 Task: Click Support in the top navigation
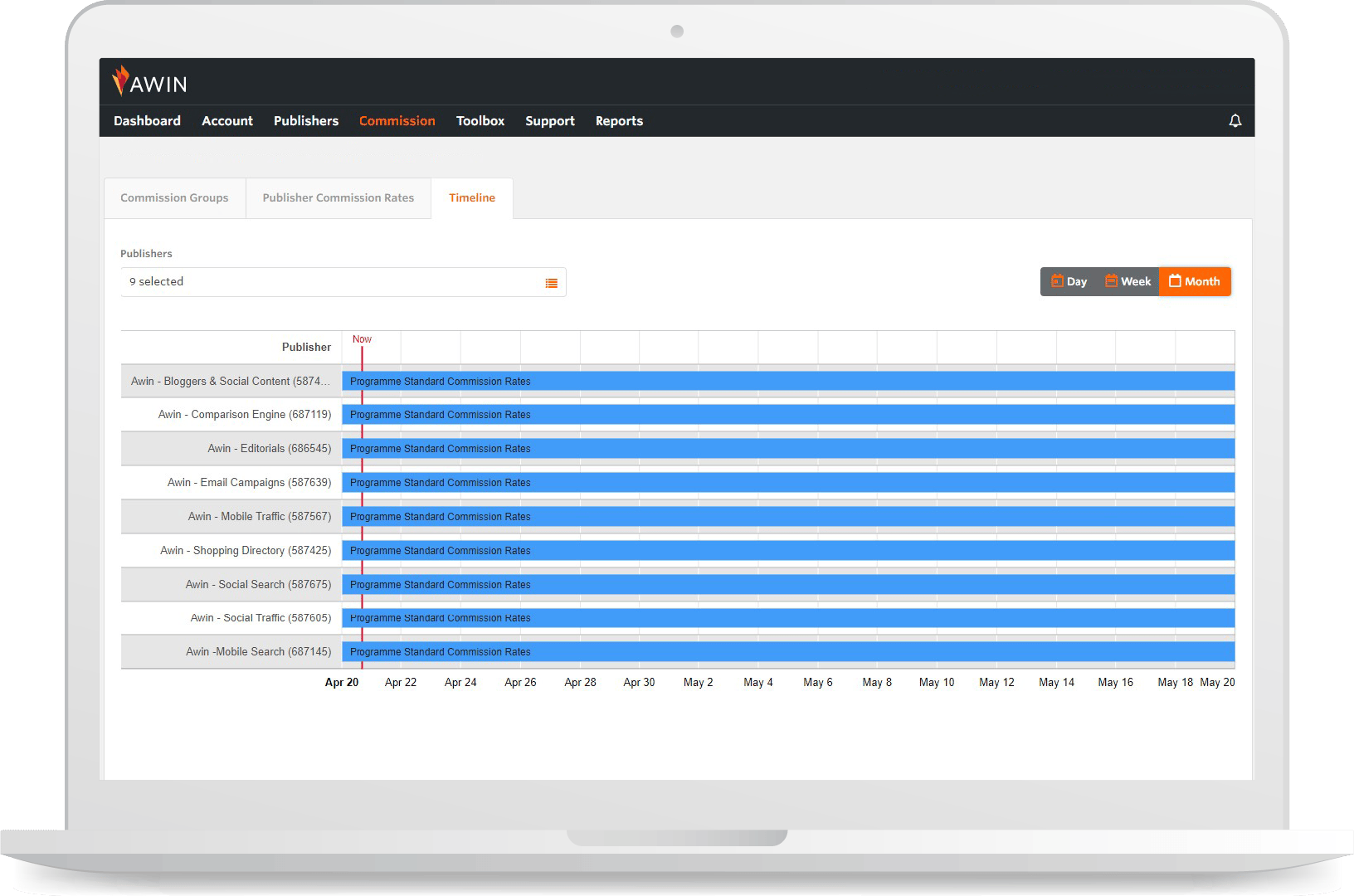[x=549, y=121]
